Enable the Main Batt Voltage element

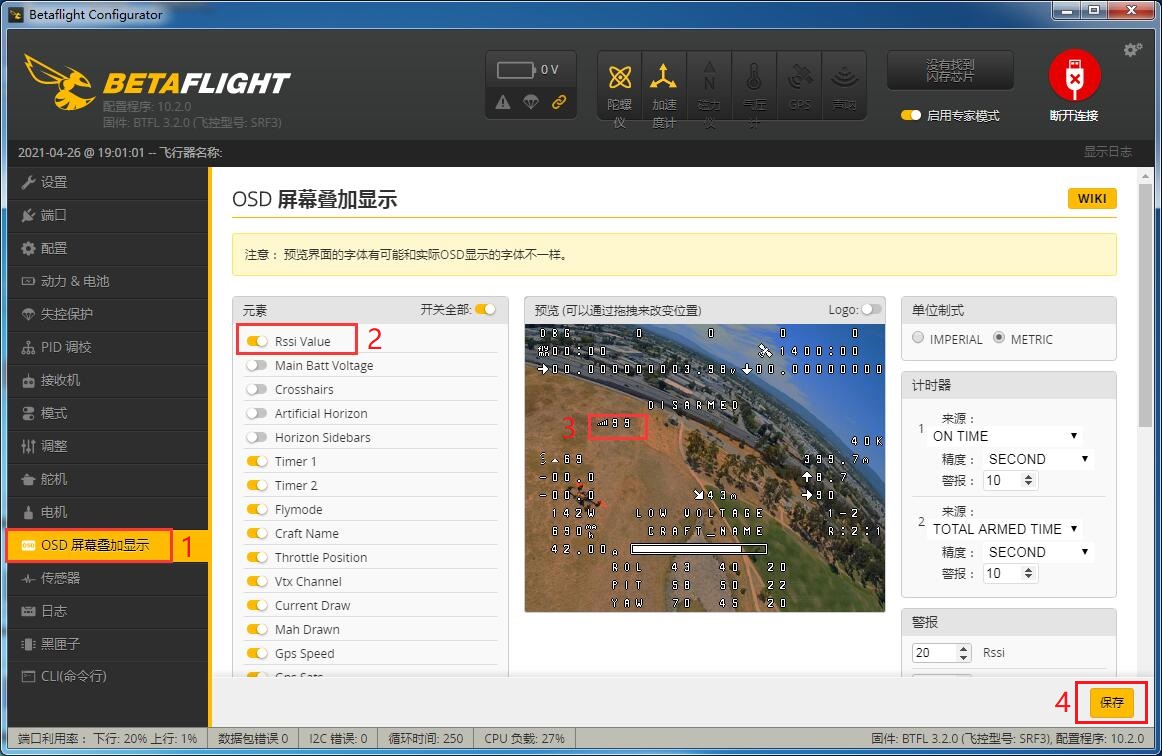257,366
